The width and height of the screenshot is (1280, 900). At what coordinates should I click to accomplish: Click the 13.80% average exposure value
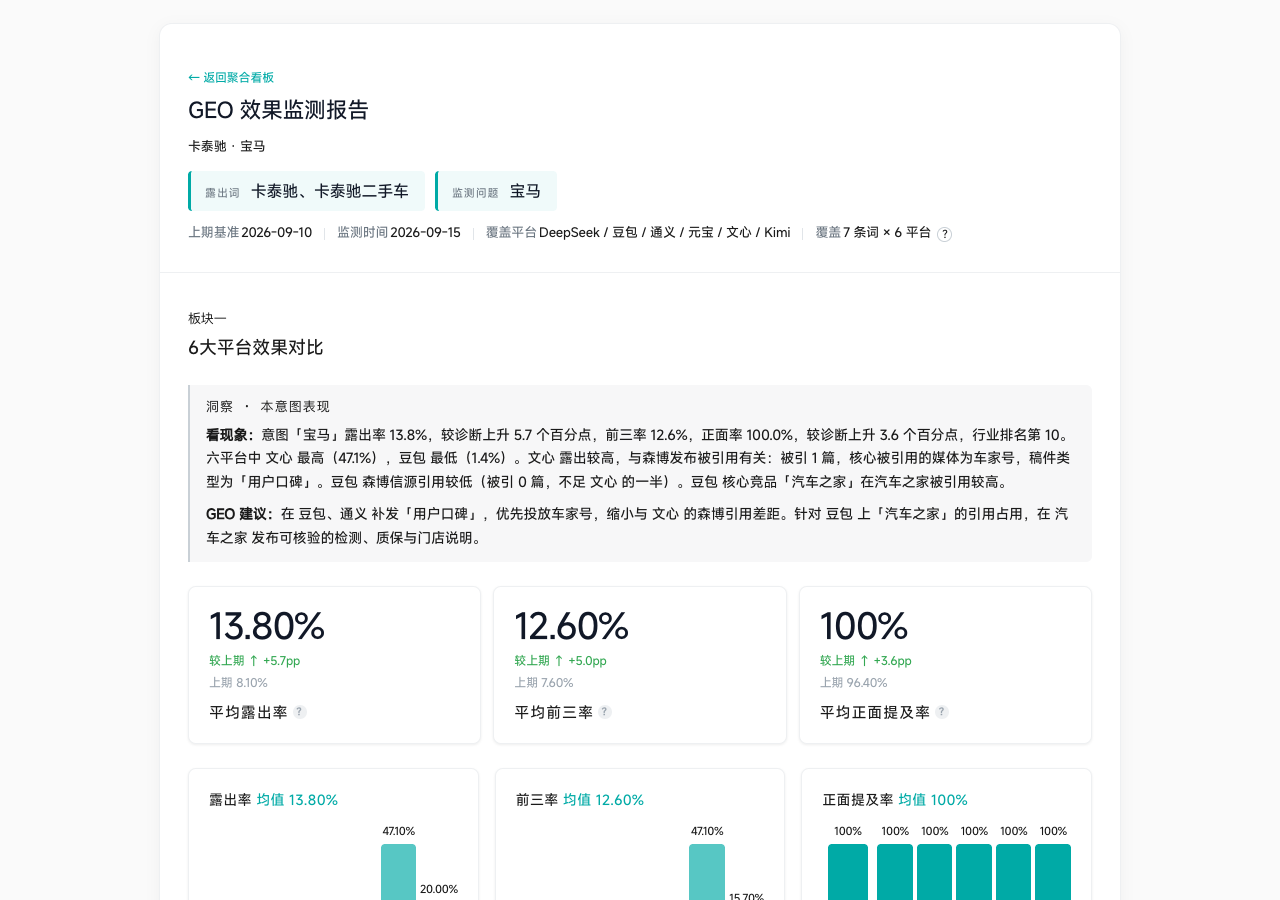pos(267,626)
